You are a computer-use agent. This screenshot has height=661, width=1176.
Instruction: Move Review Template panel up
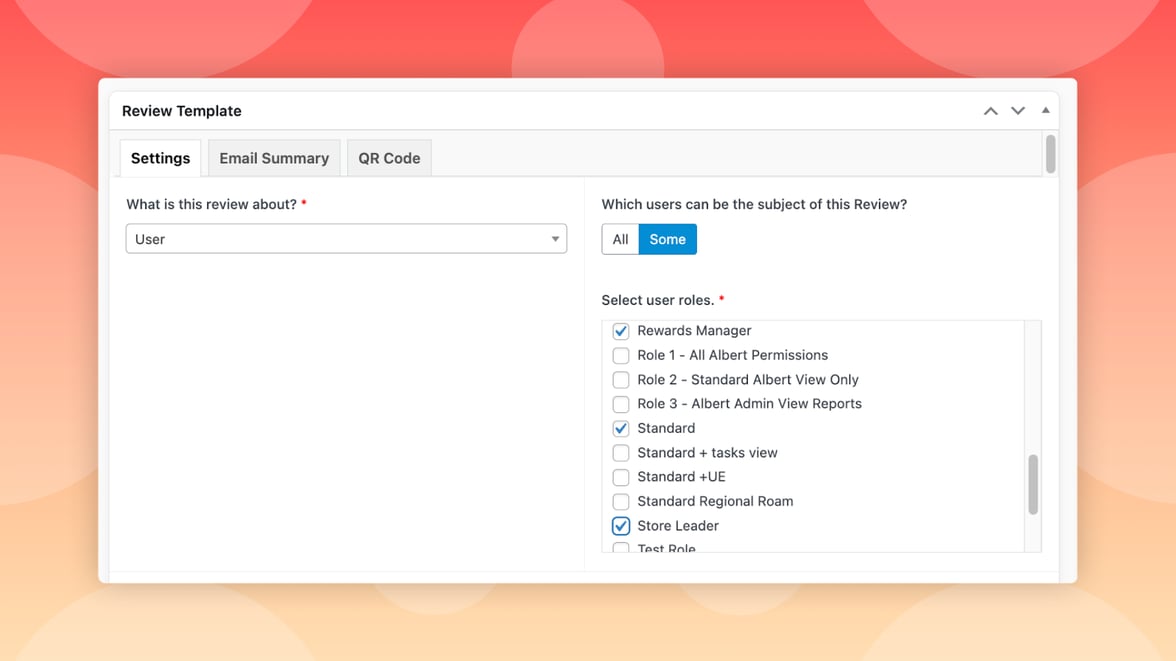tap(990, 111)
